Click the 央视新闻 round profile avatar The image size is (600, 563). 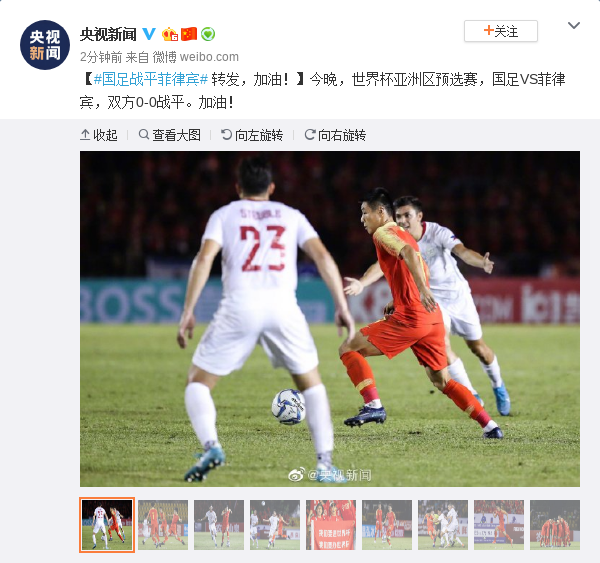tap(45, 45)
